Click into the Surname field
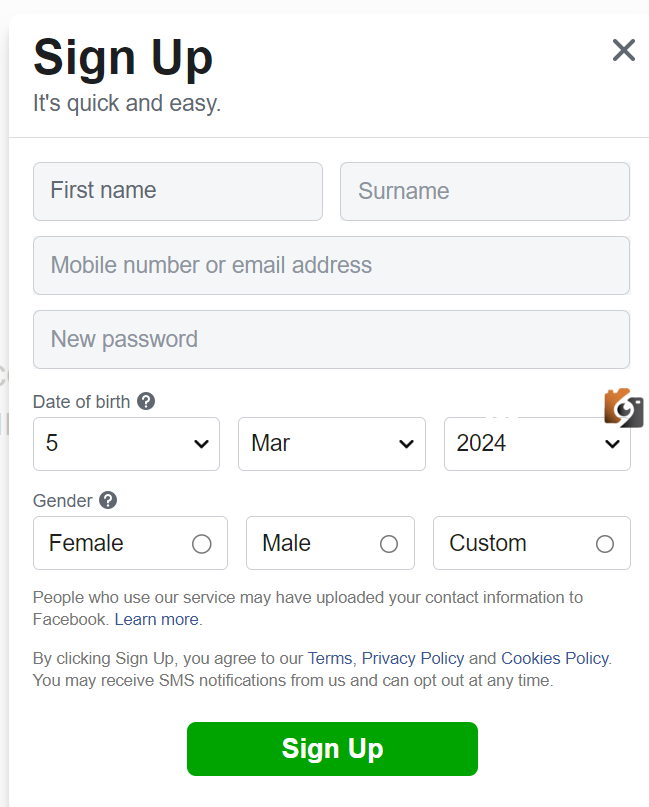This screenshot has height=807, width=649. click(485, 191)
